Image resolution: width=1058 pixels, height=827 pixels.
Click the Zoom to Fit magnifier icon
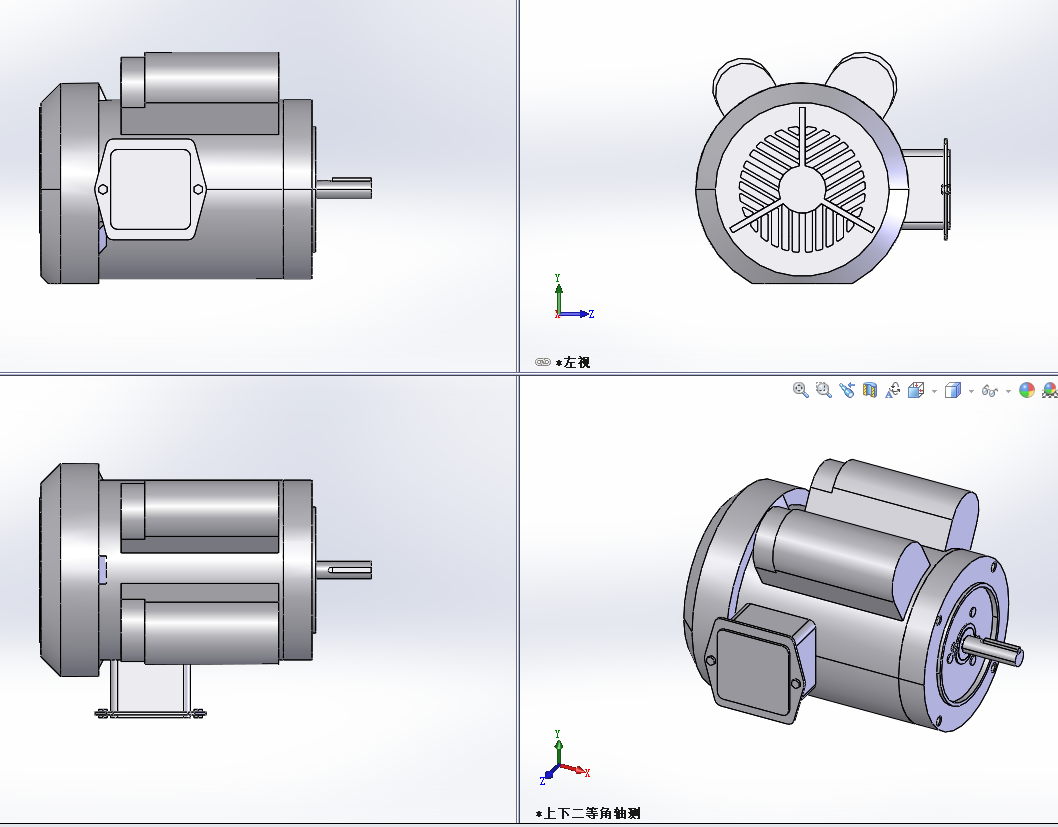coord(800,390)
